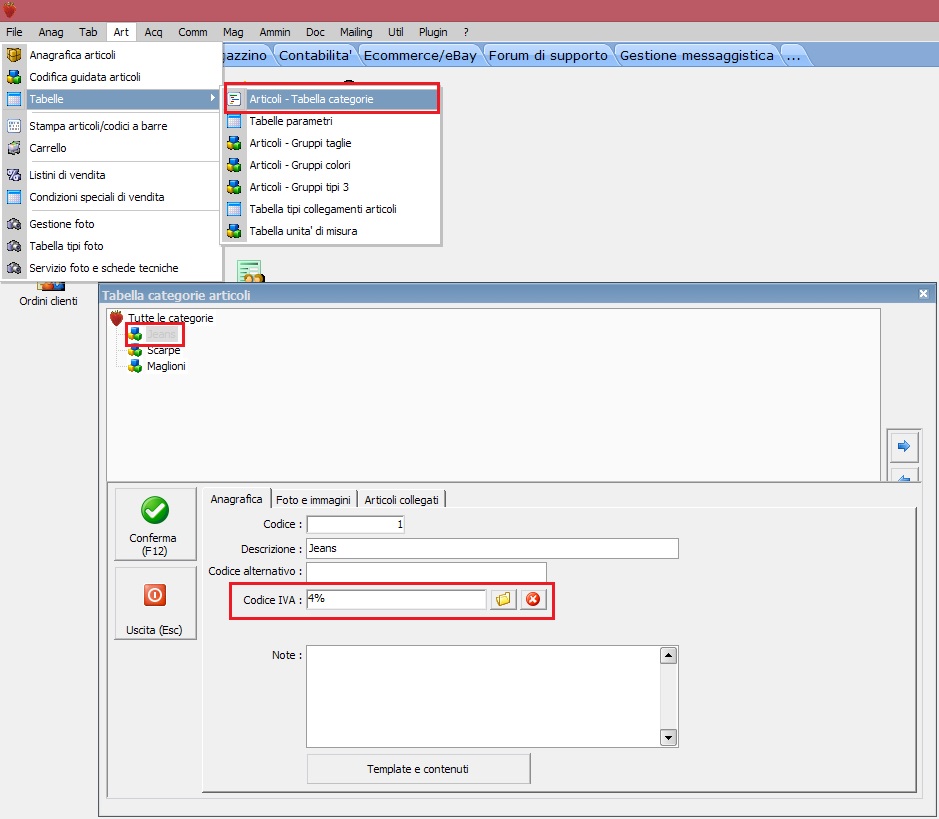Select the Jeans category icon in tree
The width and height of the screenshot is (939, 819).
pos(135,334)
